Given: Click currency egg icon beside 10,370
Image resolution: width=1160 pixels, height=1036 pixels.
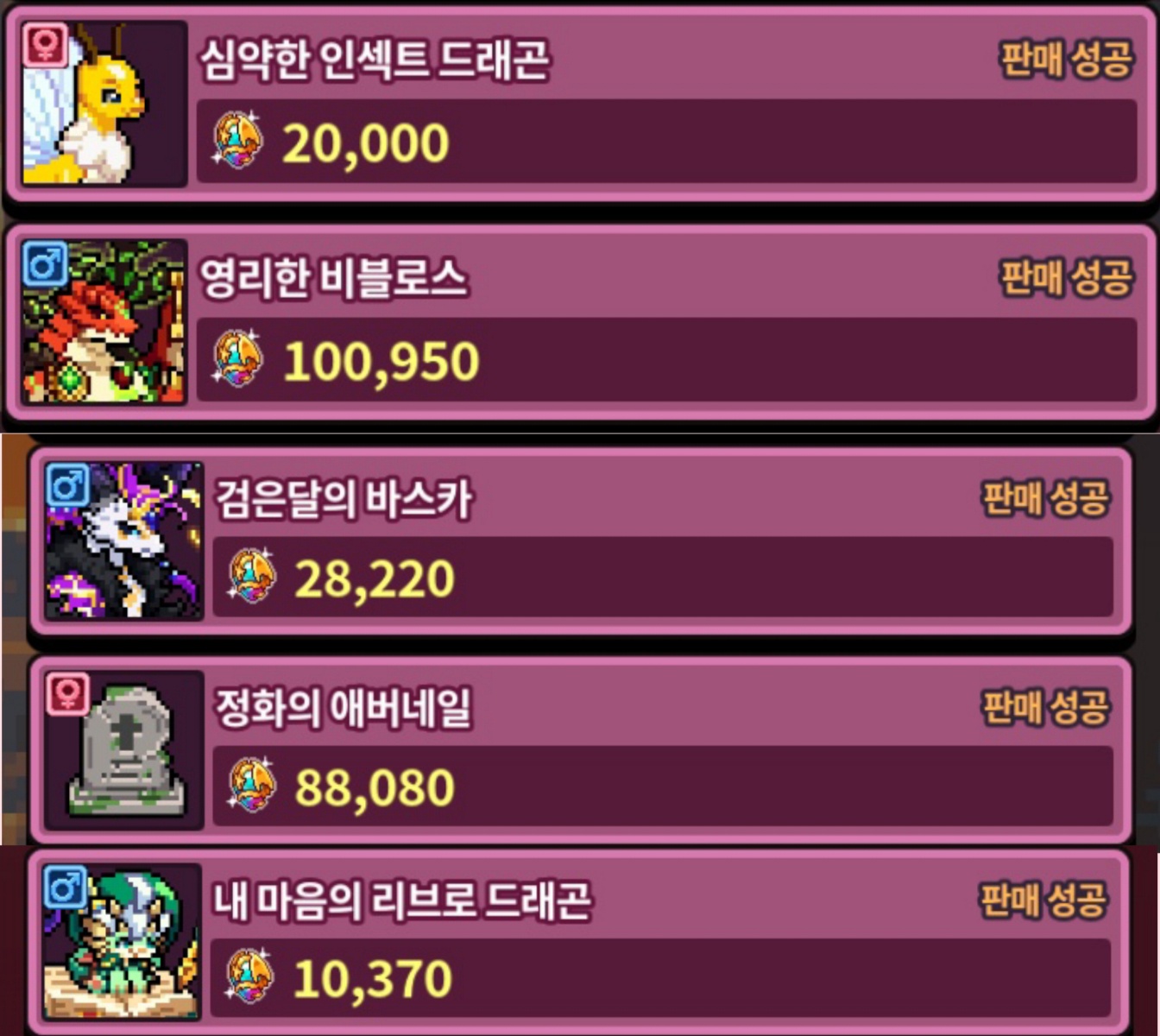Looking at the screenshot, I should point(250,976).
